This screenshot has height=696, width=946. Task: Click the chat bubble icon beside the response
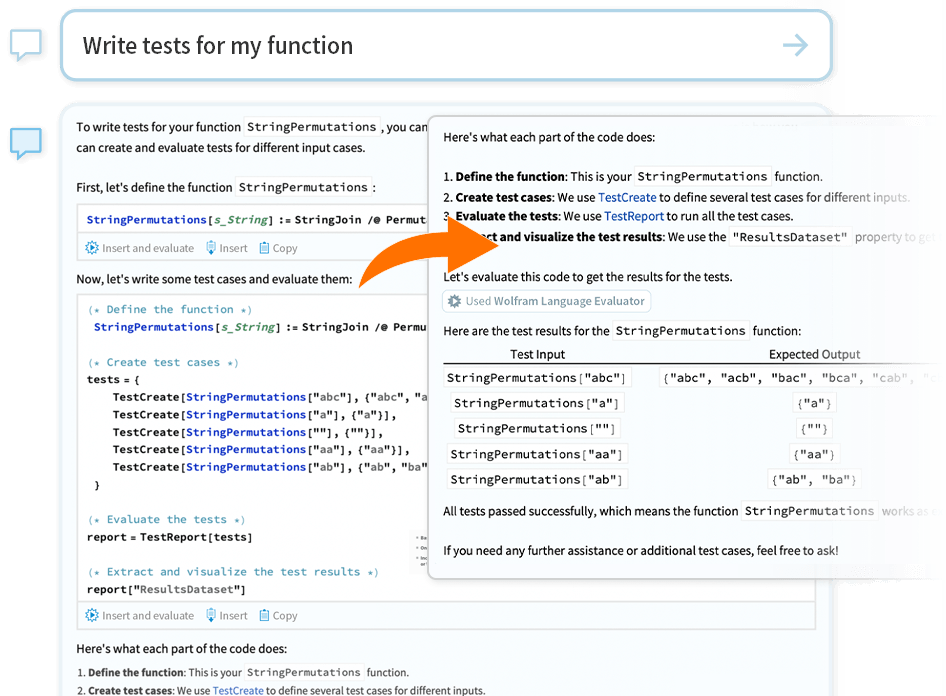[26, 143]
